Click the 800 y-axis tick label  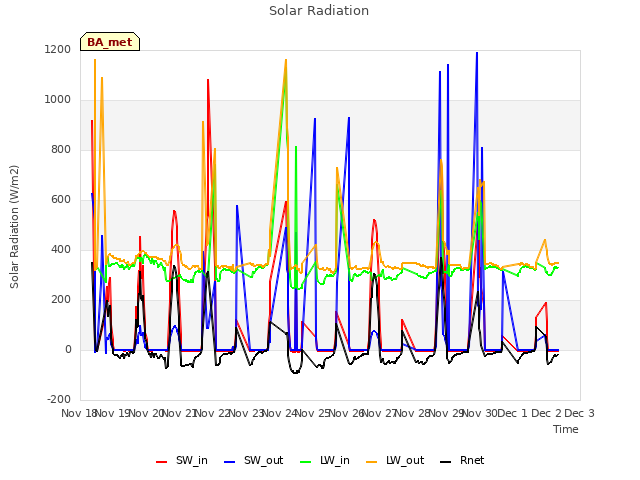[x=61, y=150]
